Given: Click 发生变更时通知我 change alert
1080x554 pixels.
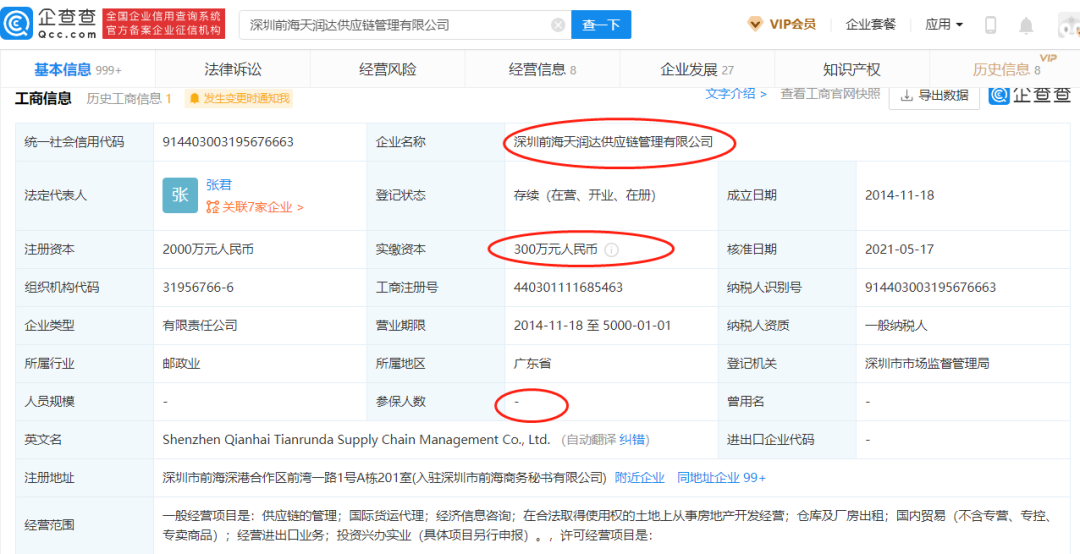Looking at the screenshot, I should click(239, 98).
